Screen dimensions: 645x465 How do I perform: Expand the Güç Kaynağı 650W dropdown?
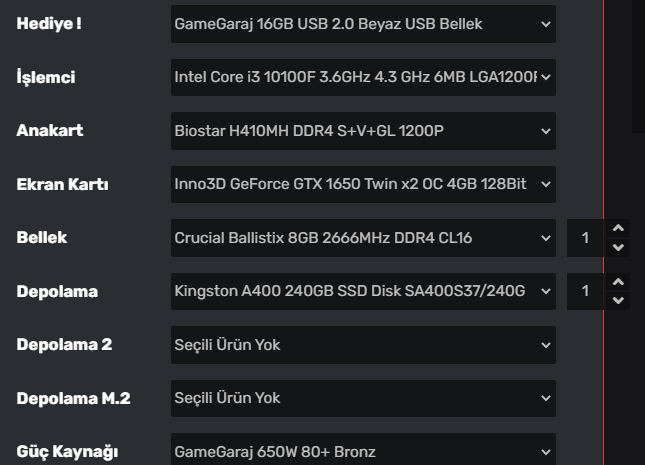[362, 452]
